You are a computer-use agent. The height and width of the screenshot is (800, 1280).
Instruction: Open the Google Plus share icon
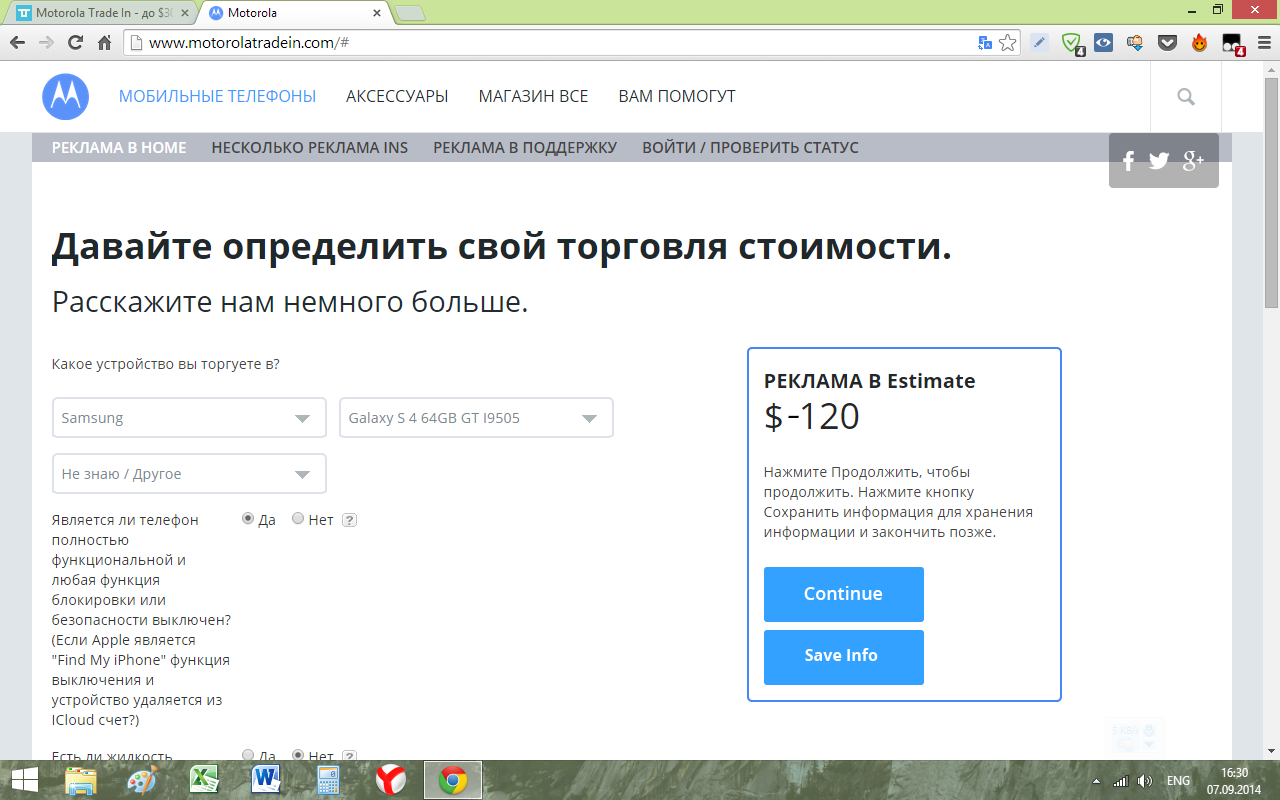point(1193,161)
